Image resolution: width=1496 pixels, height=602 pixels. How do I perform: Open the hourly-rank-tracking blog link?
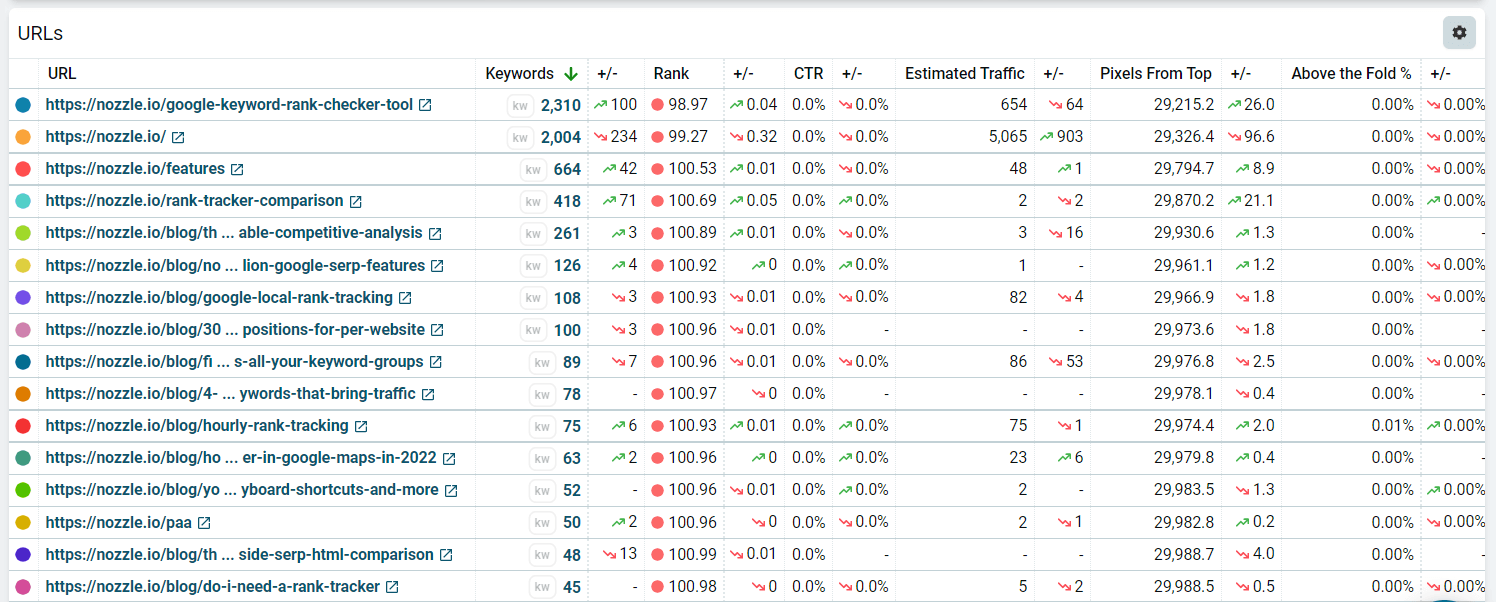[197, 426]
